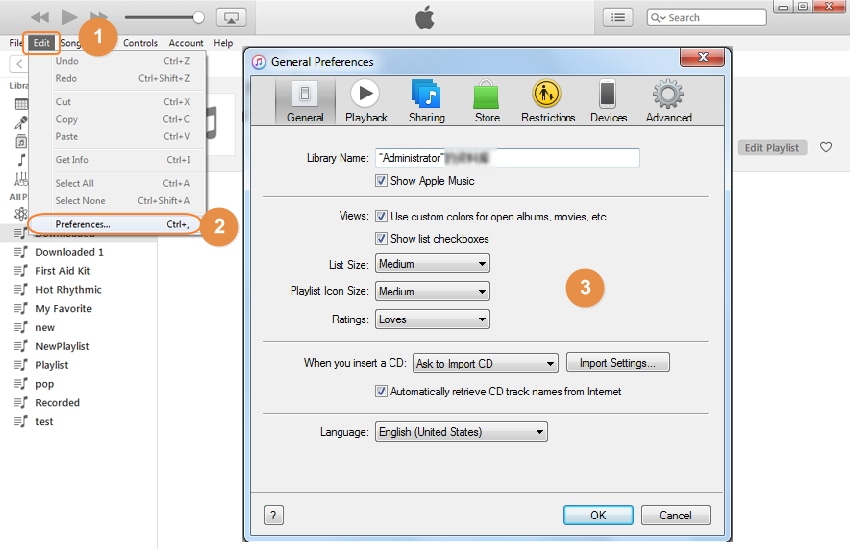This screenshot has width=850, height=549.
Task: Click the heart icon beside Edit Playlist
Action: point(826,147)
